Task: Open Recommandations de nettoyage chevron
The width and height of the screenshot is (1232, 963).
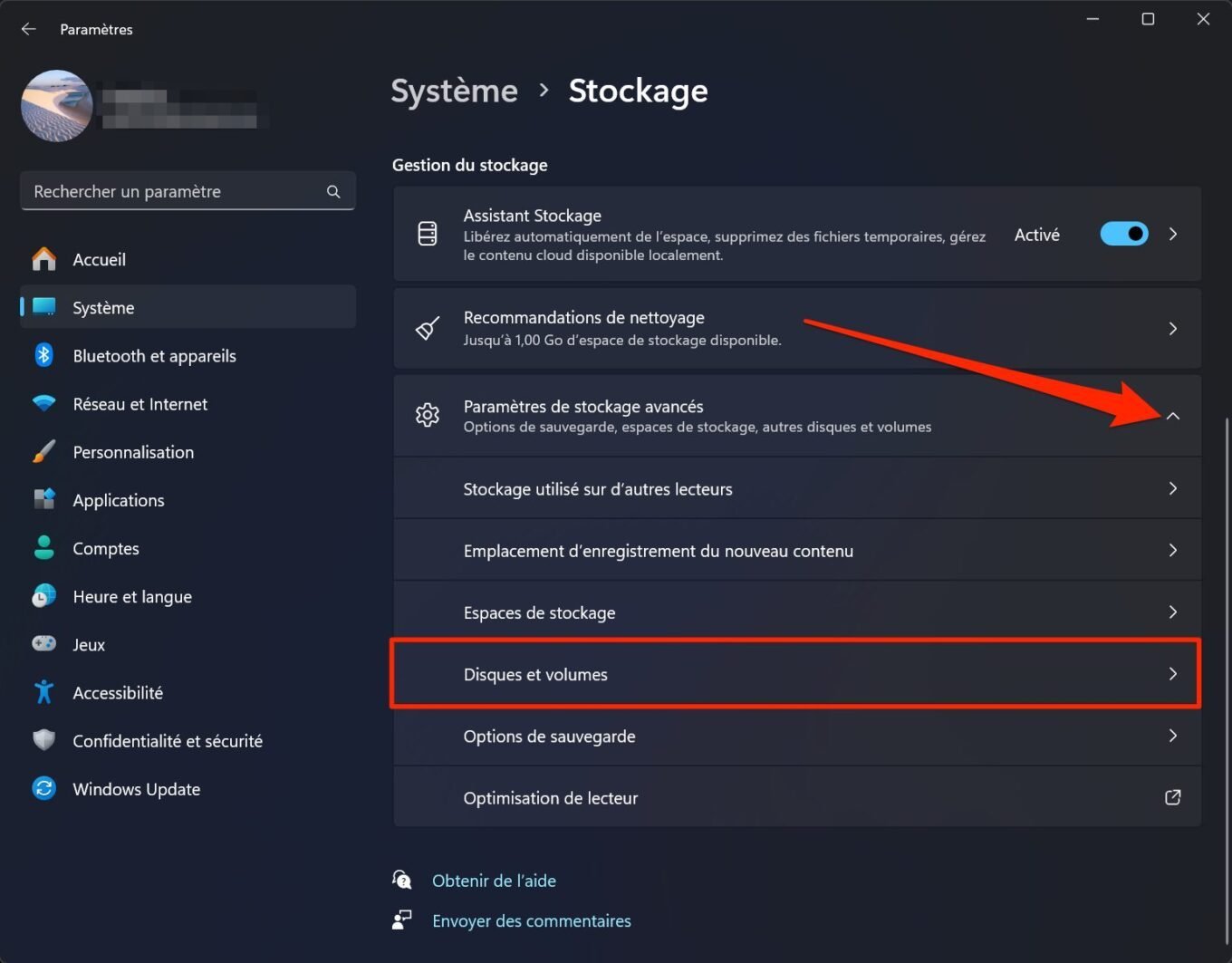Action: pos(1173,328)
